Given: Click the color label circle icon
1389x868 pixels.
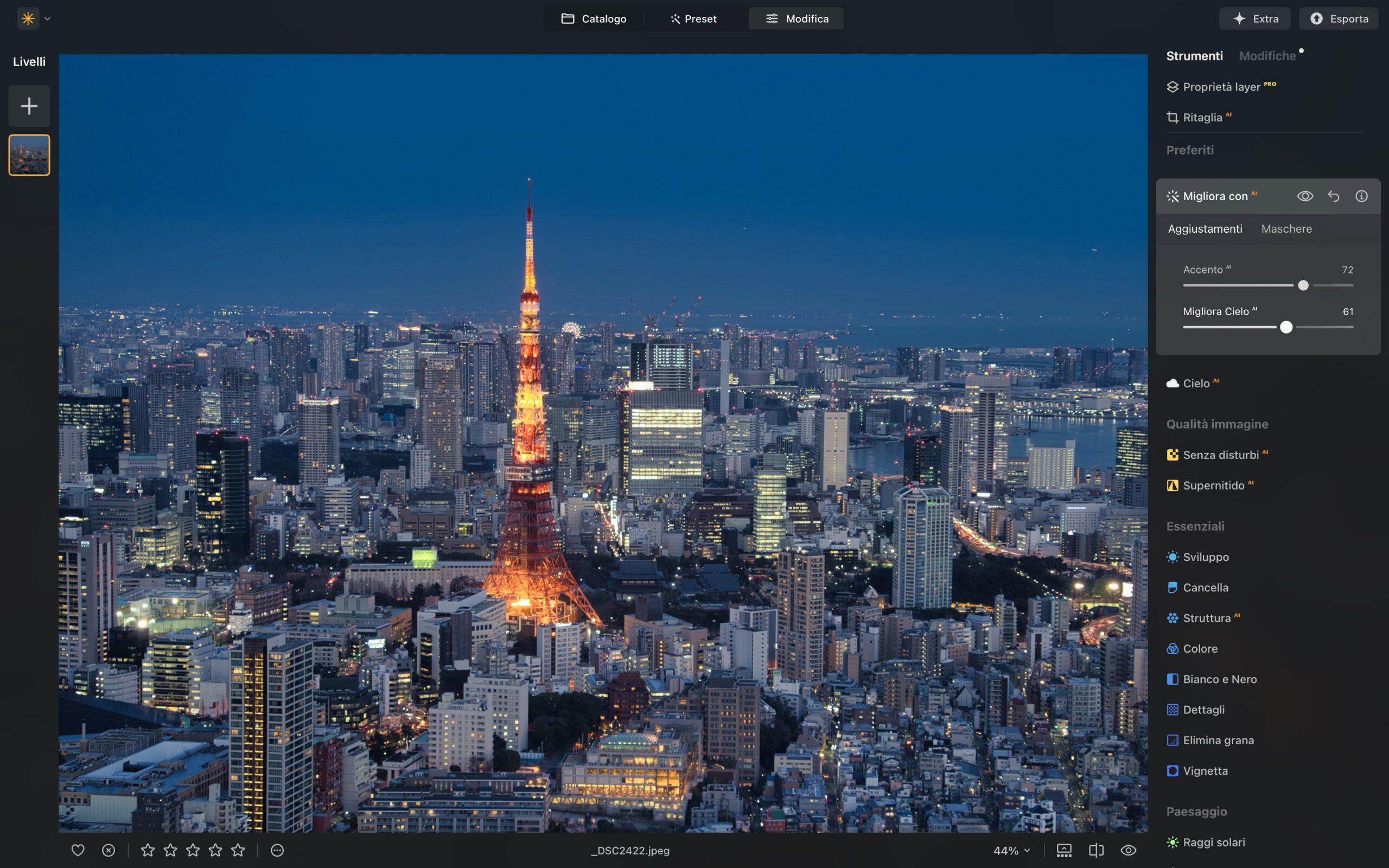Looking at the screenshot, I should tap(277, 850).
